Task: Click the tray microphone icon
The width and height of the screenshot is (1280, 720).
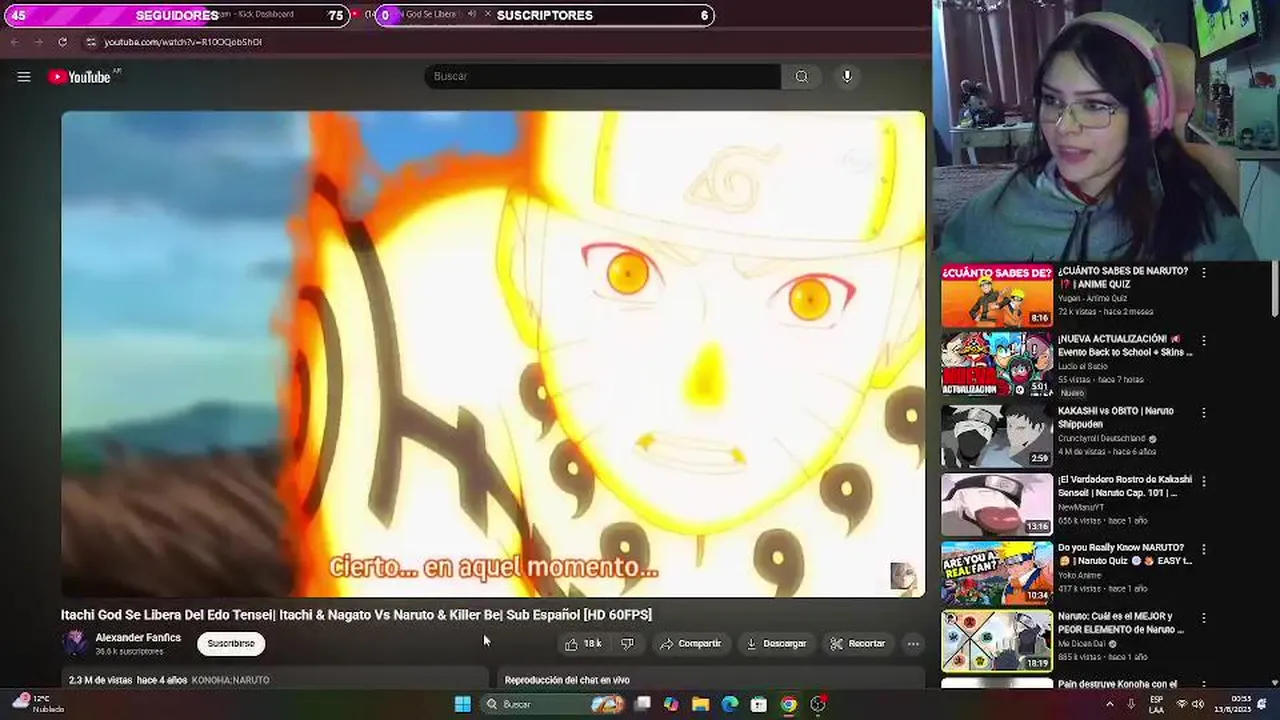Action: click(1131, 704)
